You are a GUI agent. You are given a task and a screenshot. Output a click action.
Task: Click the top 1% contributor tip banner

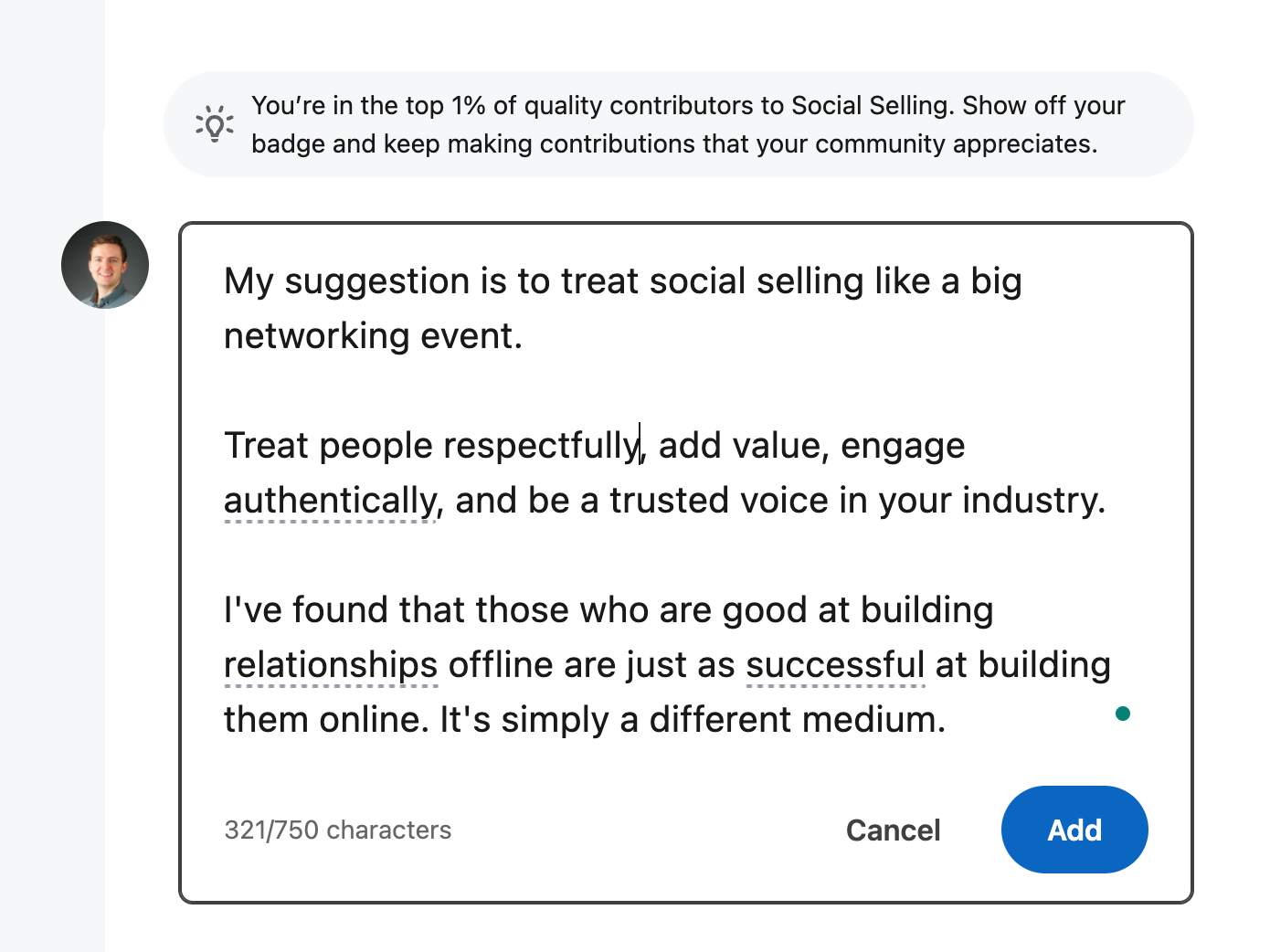[679, 124]
